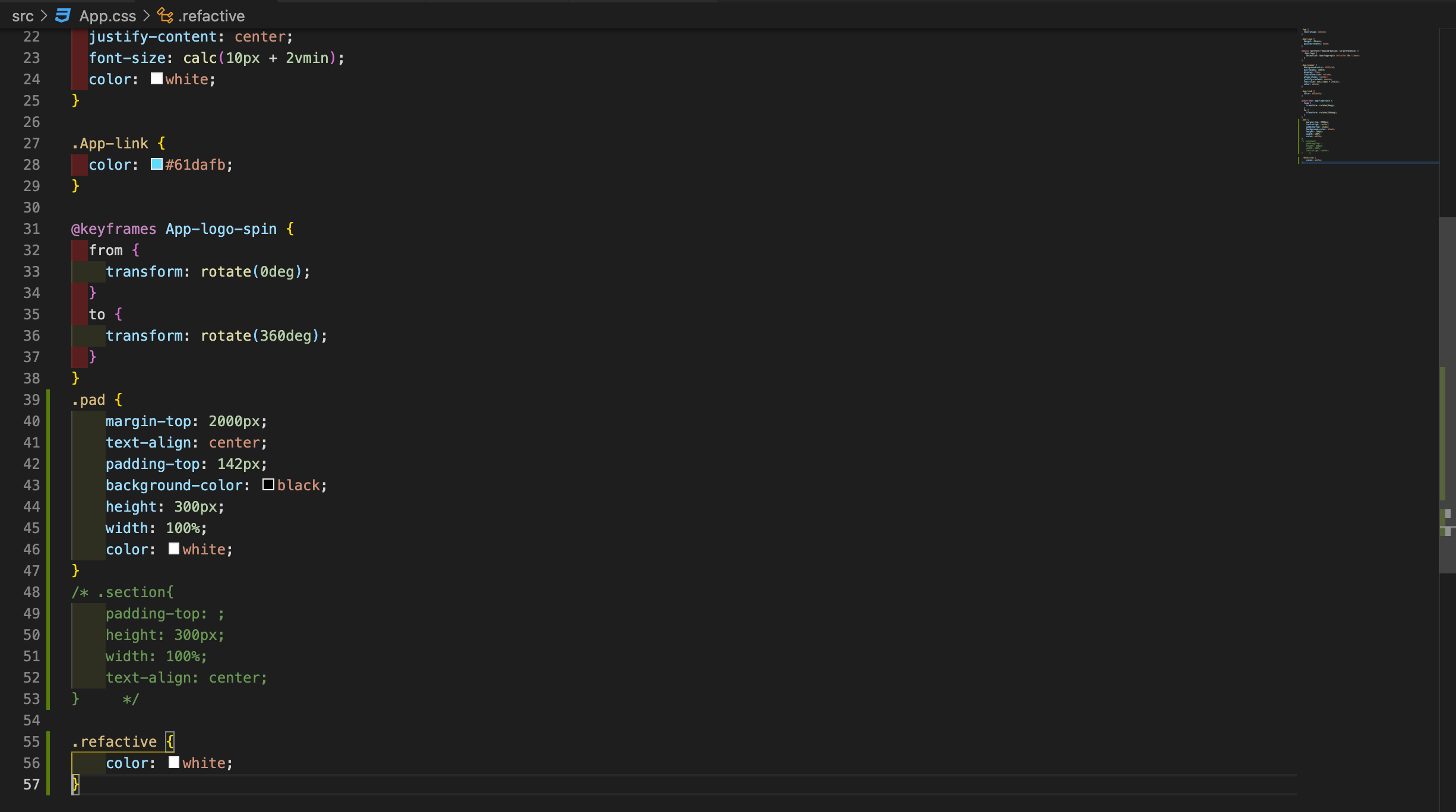Click the green git change bar at line 48
The width and height of the screenshot is (1456, 812).
tap(48, 592)
